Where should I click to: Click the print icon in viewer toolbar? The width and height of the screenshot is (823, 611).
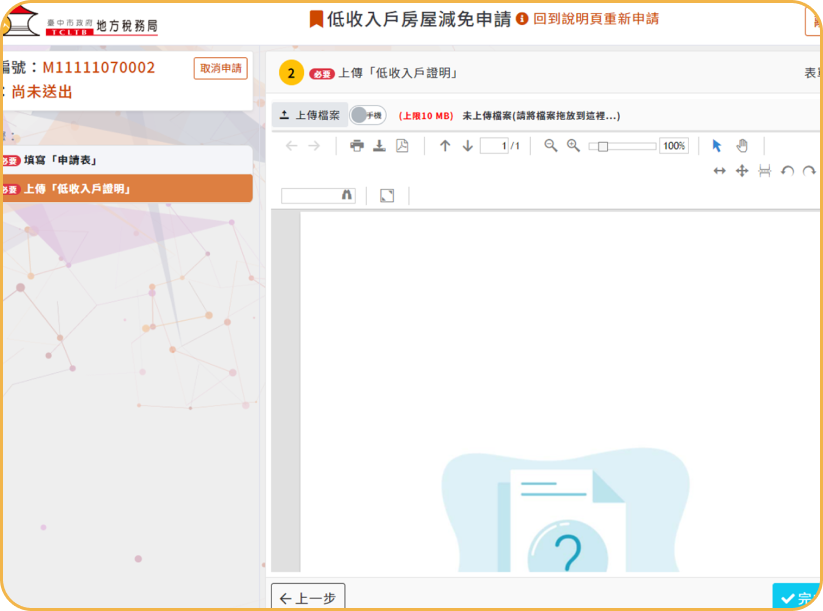point(357,146)
